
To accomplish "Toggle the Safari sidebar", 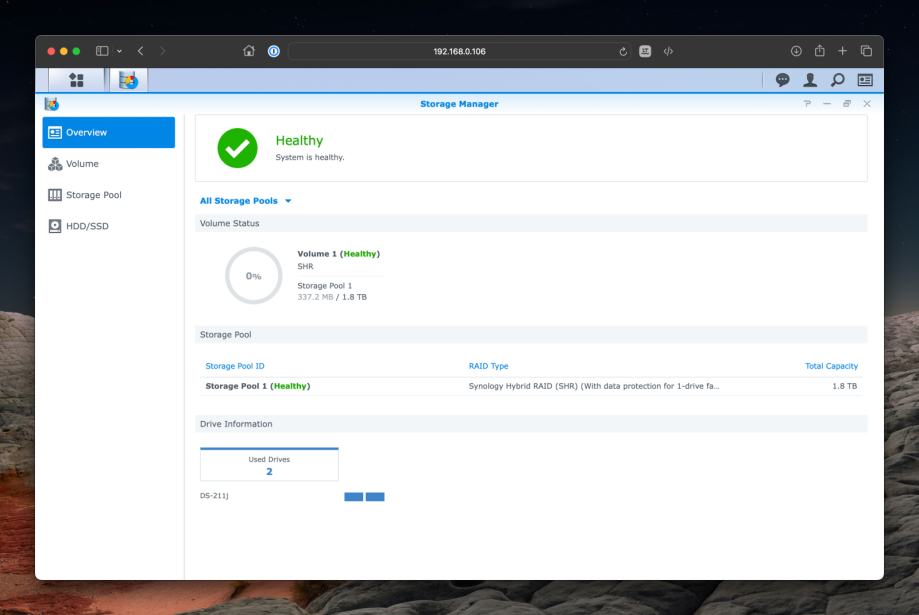I will pyautogui.click(x=102, y=52).
